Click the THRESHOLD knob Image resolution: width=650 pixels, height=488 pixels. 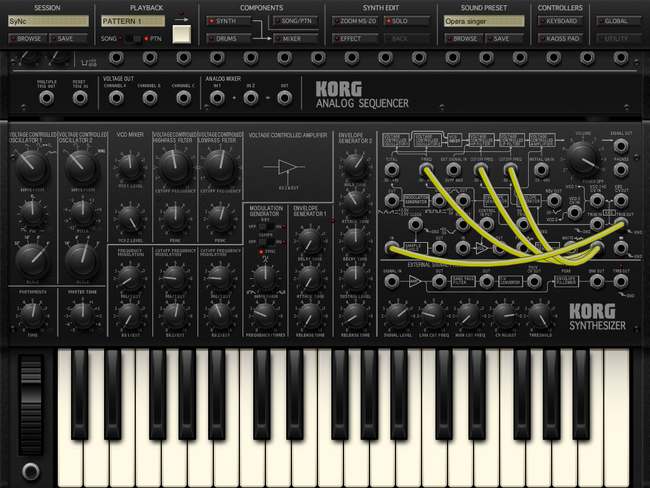click(540, 316)
